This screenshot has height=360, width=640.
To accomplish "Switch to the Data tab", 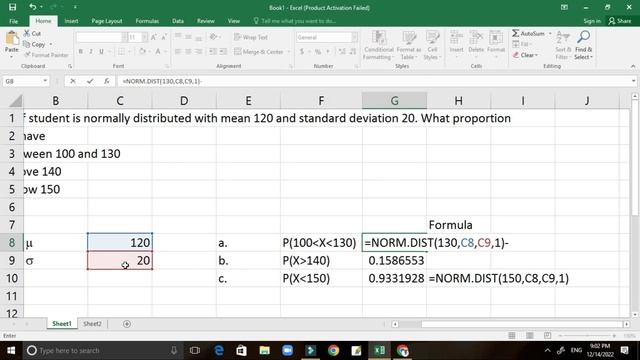I will coord(178,21).
